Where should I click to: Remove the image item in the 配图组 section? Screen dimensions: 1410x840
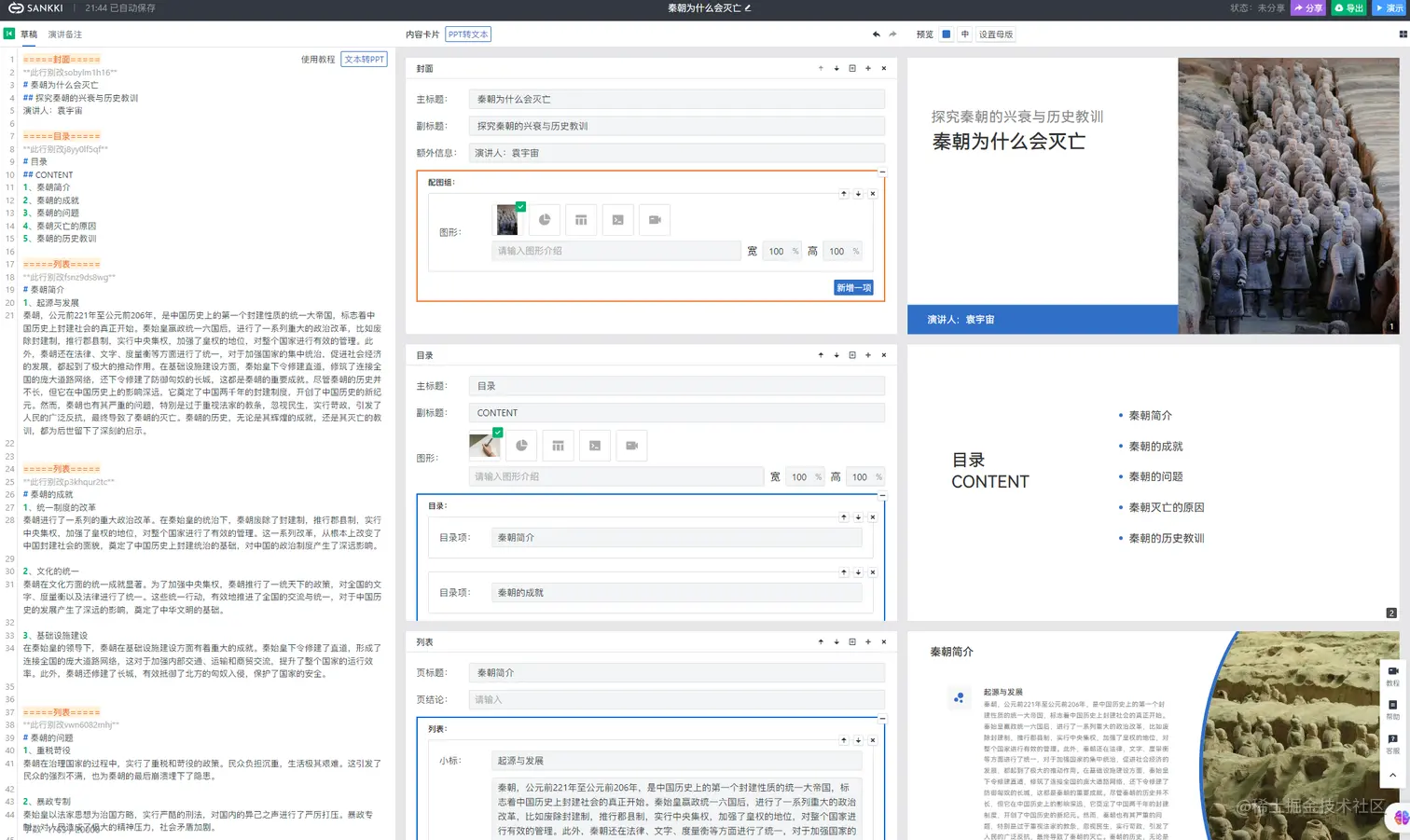pyautogui.click(x=873, y=194)
